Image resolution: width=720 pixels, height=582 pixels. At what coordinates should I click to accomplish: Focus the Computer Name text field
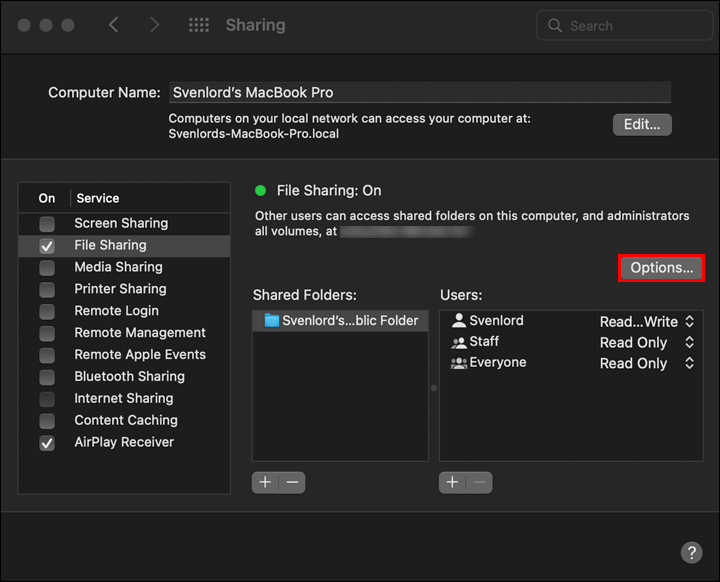(x=420, y=92)
